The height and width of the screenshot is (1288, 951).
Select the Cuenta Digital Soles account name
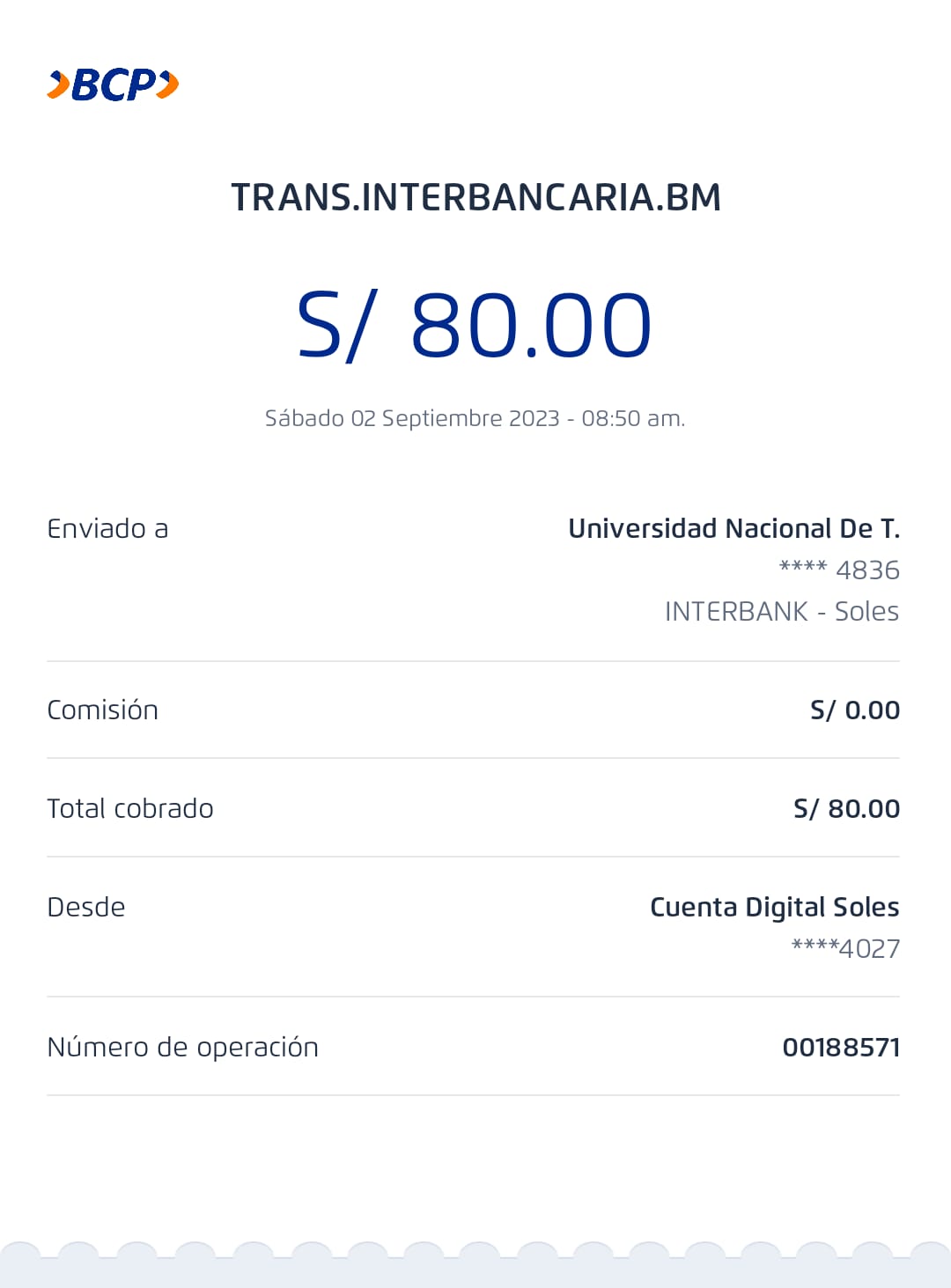coord(774,907)
